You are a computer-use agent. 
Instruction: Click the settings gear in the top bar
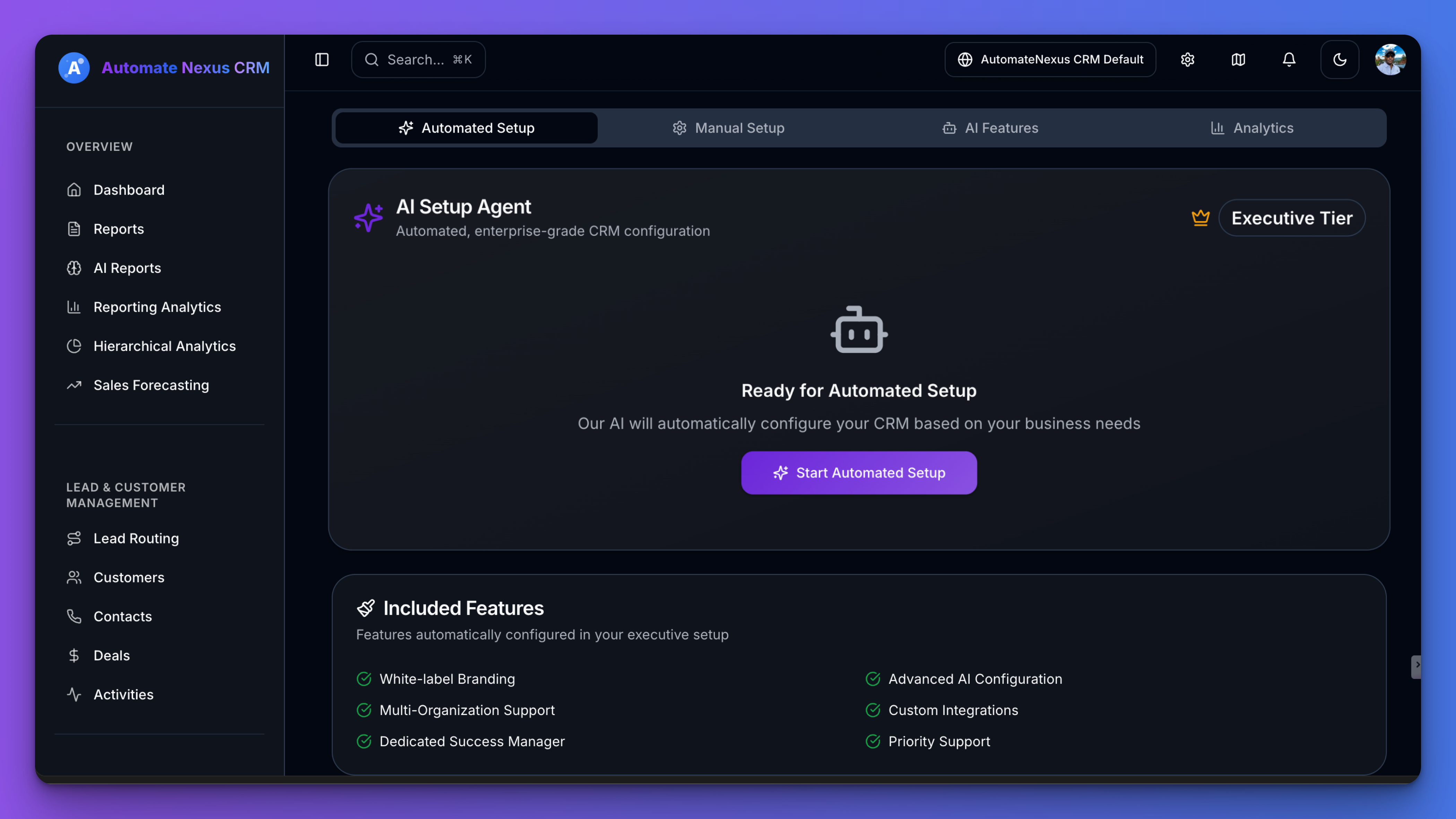point(1187,59)
